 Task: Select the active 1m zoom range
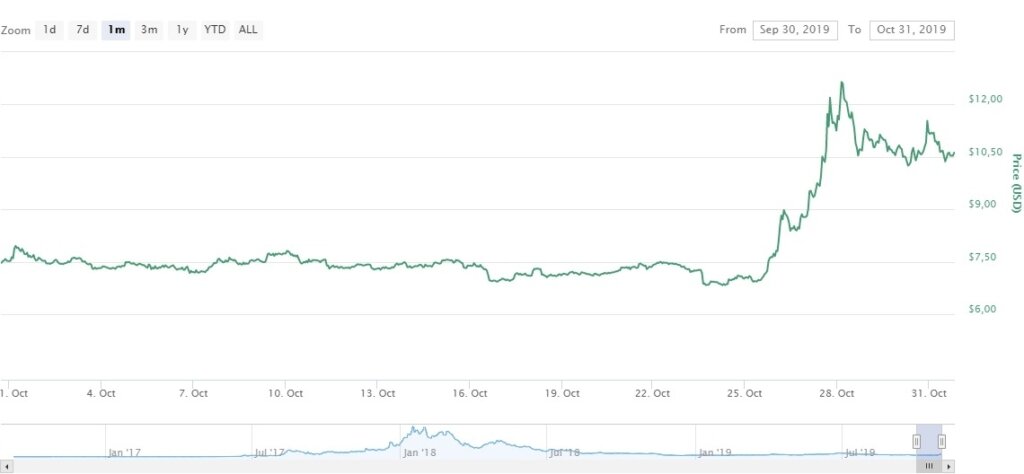[116, 30]
